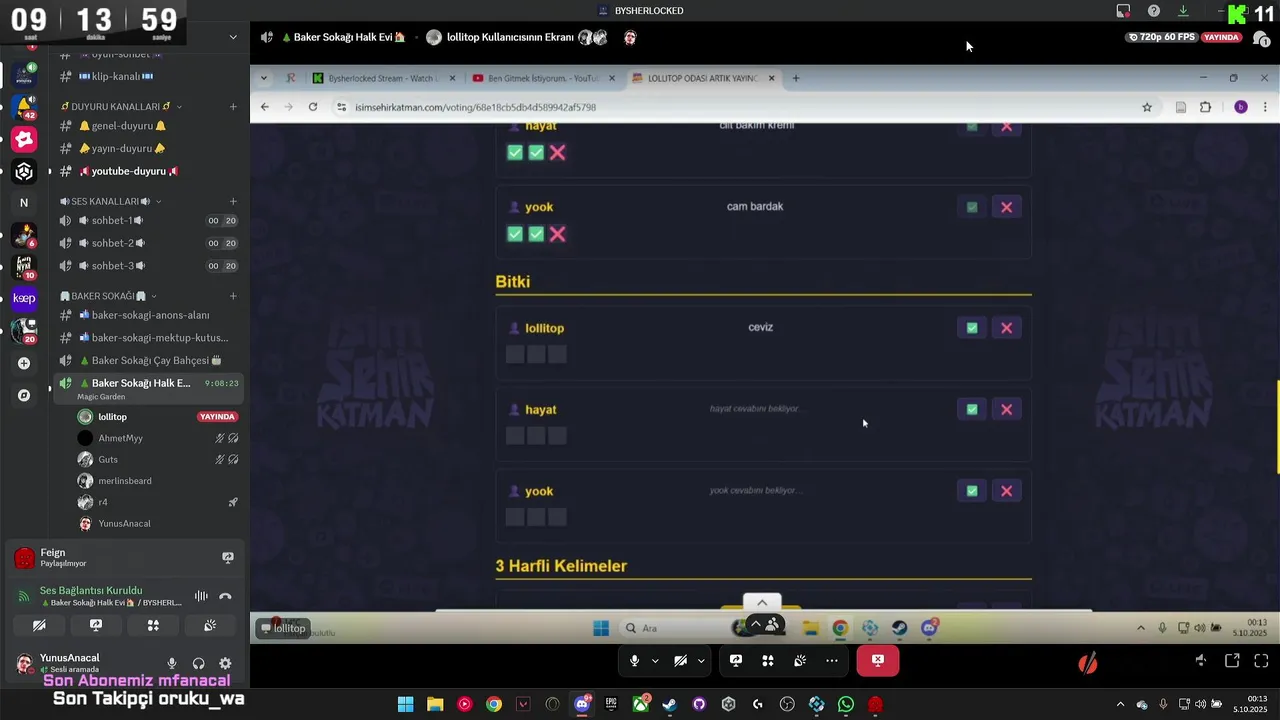Share your screen from the voice panel
The width and height of the screenshot is (1280, 720).
(x=96, y=625)
